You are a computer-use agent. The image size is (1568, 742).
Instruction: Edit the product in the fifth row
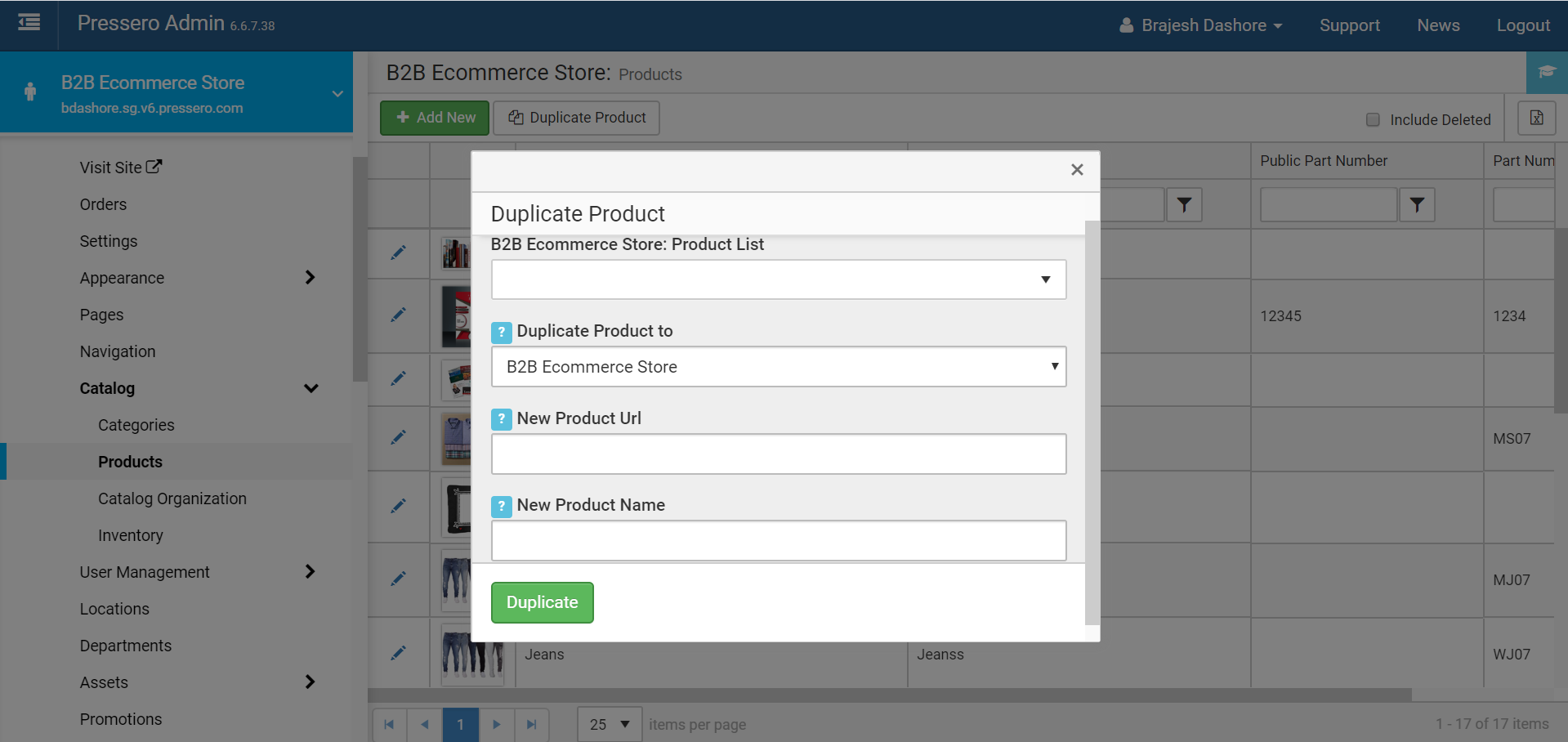click(x=398, y=507)
